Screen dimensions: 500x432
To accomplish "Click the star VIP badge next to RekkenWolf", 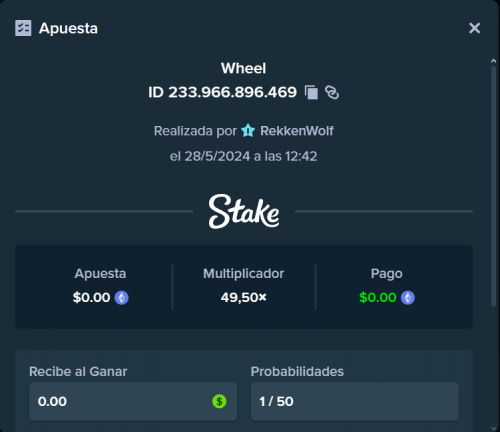I will 248,131.
